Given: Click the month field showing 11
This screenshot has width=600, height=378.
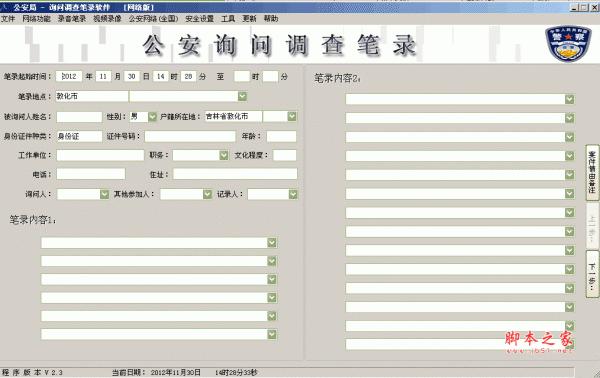Looking at the screenshot, I should tap(103, 77).
